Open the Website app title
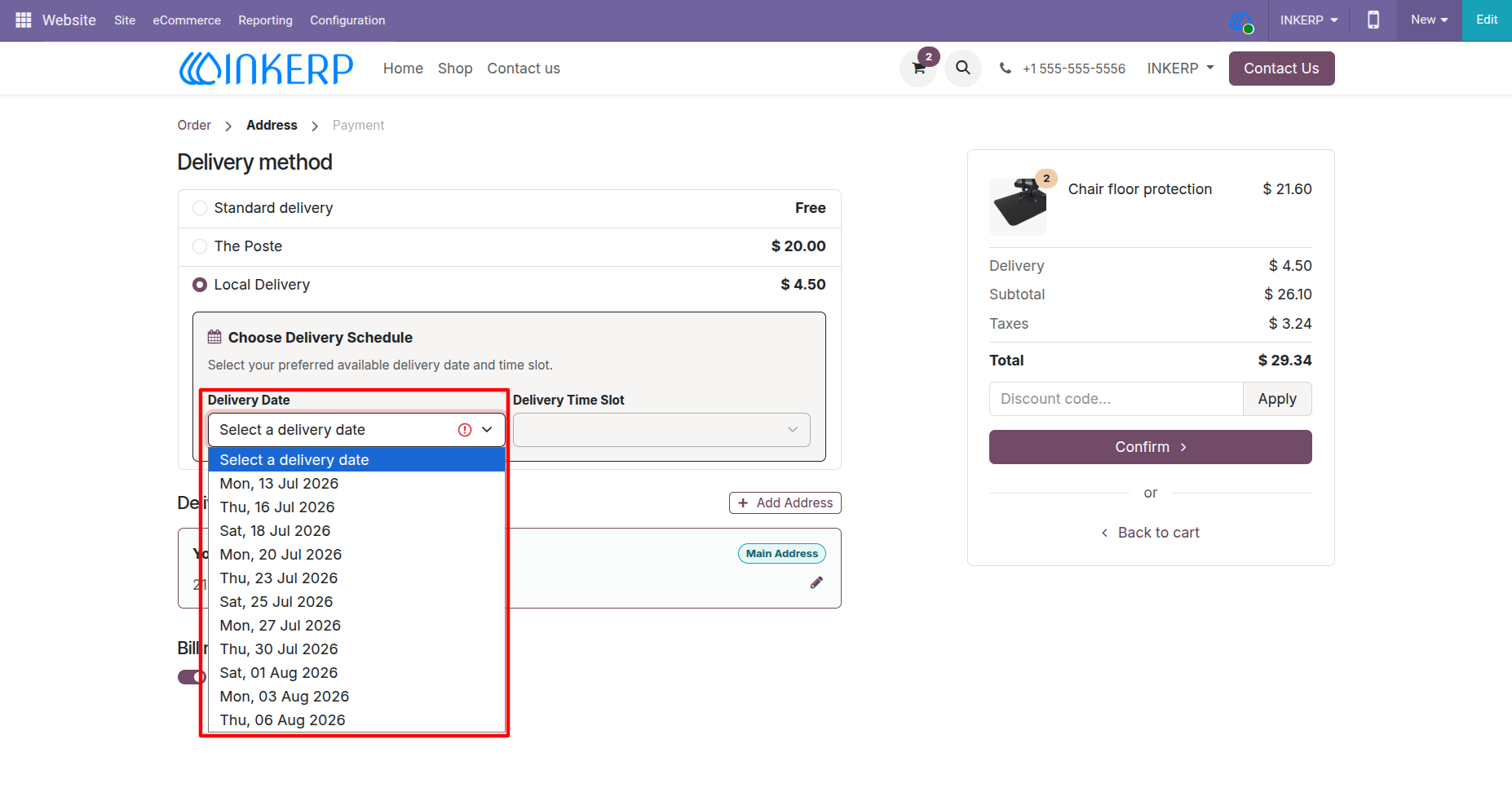The height and width of the screenshot is (788, 1512). click(x=69, y=20)
